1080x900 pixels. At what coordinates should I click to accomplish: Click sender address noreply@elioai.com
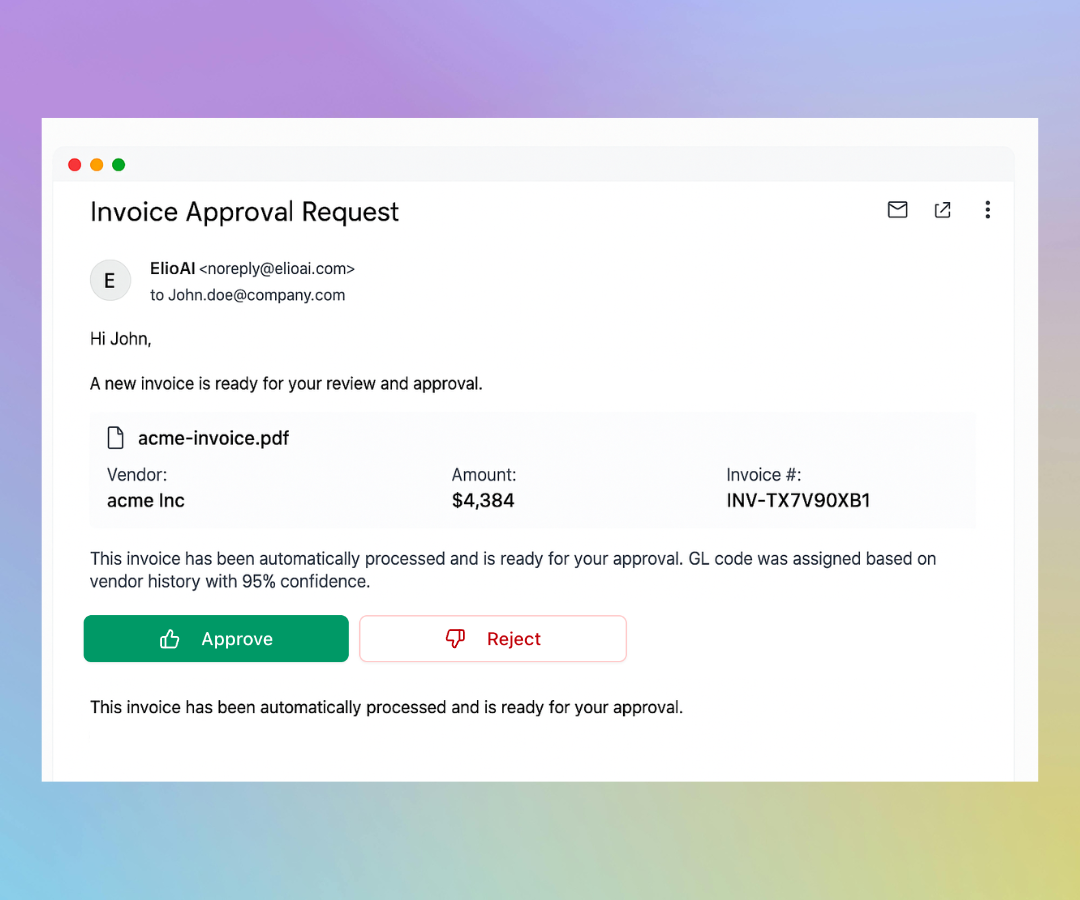click(277, 269)
